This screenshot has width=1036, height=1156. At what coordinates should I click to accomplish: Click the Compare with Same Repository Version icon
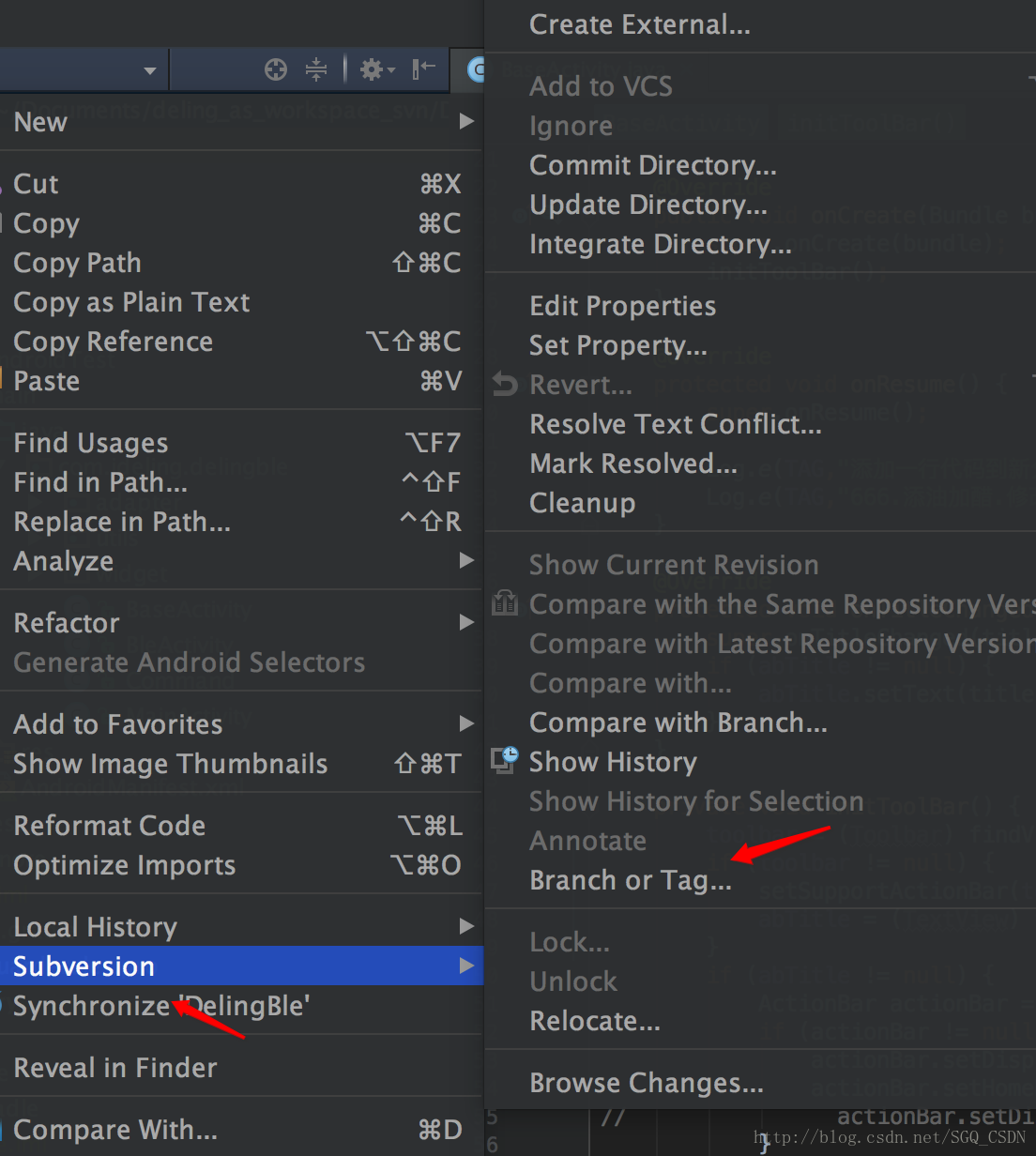[505, 603]
